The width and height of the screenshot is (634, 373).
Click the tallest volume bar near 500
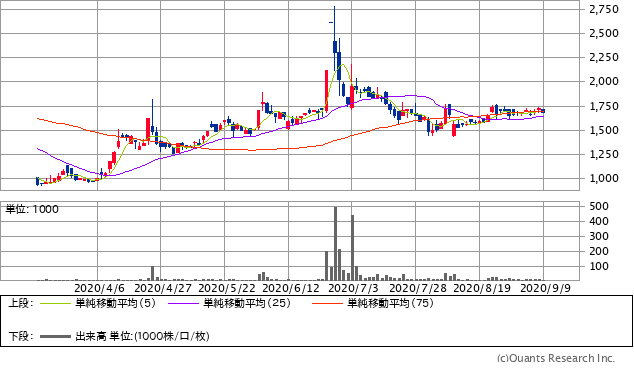[x=336, y=244]
